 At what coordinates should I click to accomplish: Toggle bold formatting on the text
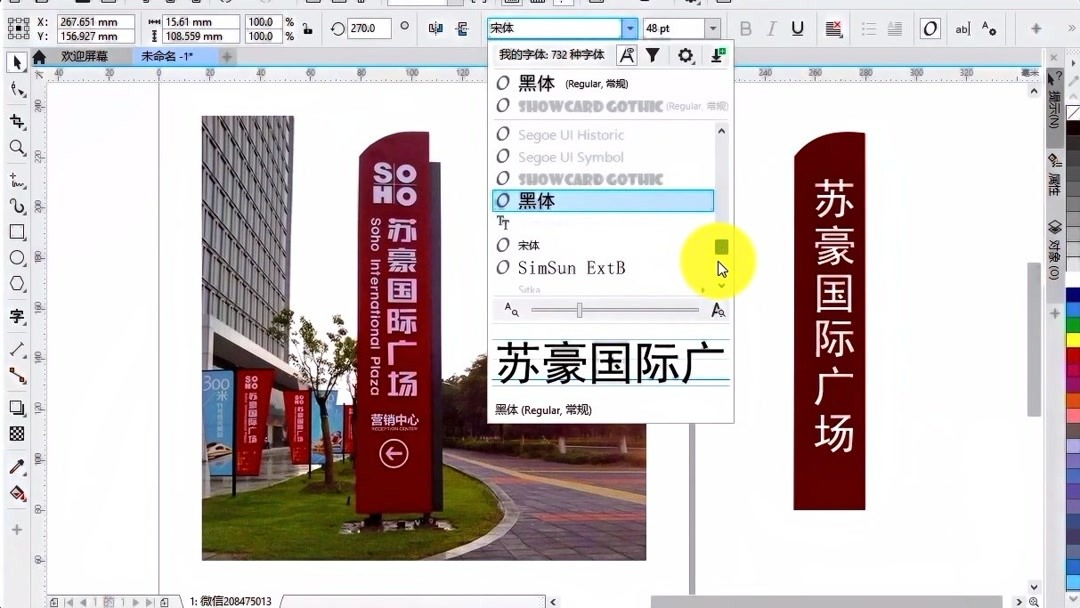click(x=746, y=28)
